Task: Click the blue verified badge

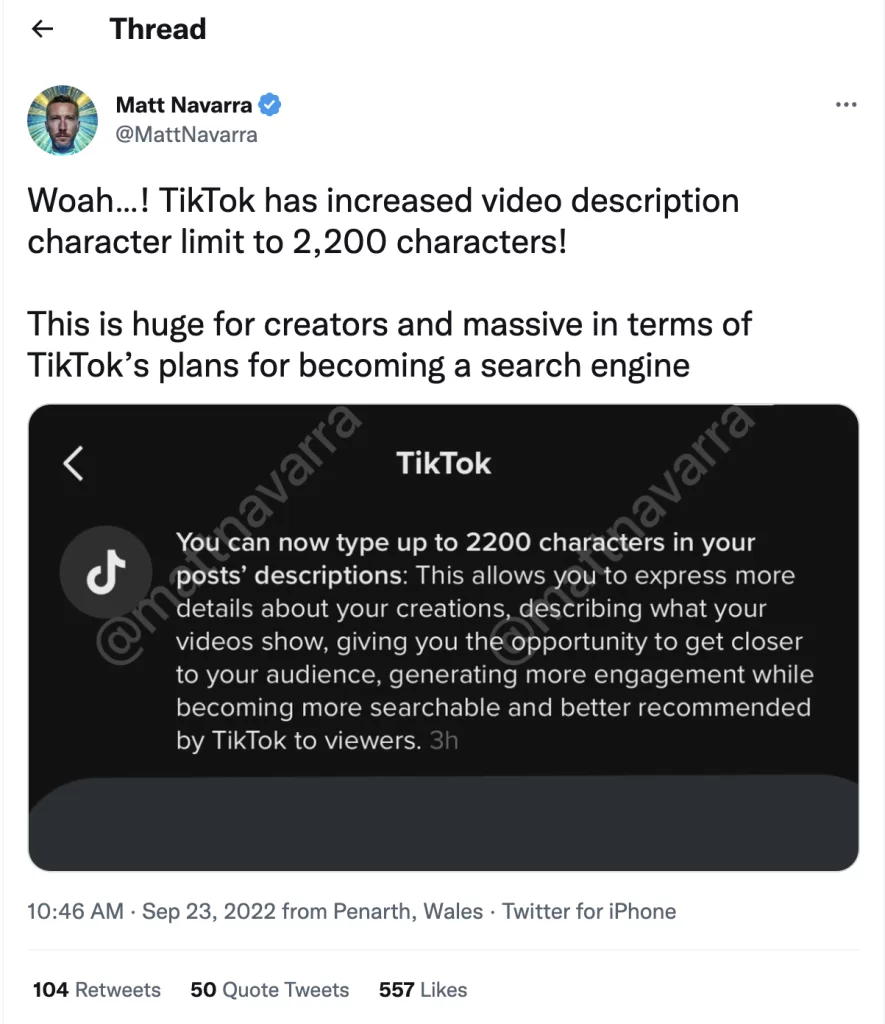Action: point(270,104)
